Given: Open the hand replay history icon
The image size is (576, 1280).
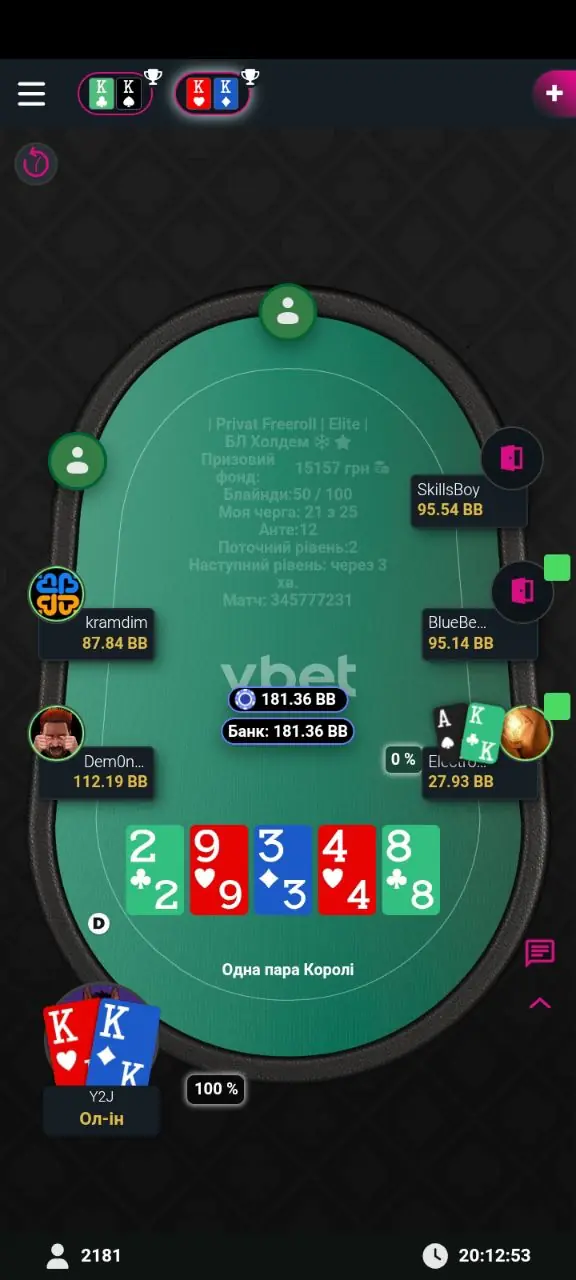Looking at the screenshot, I should pos(36,162).
